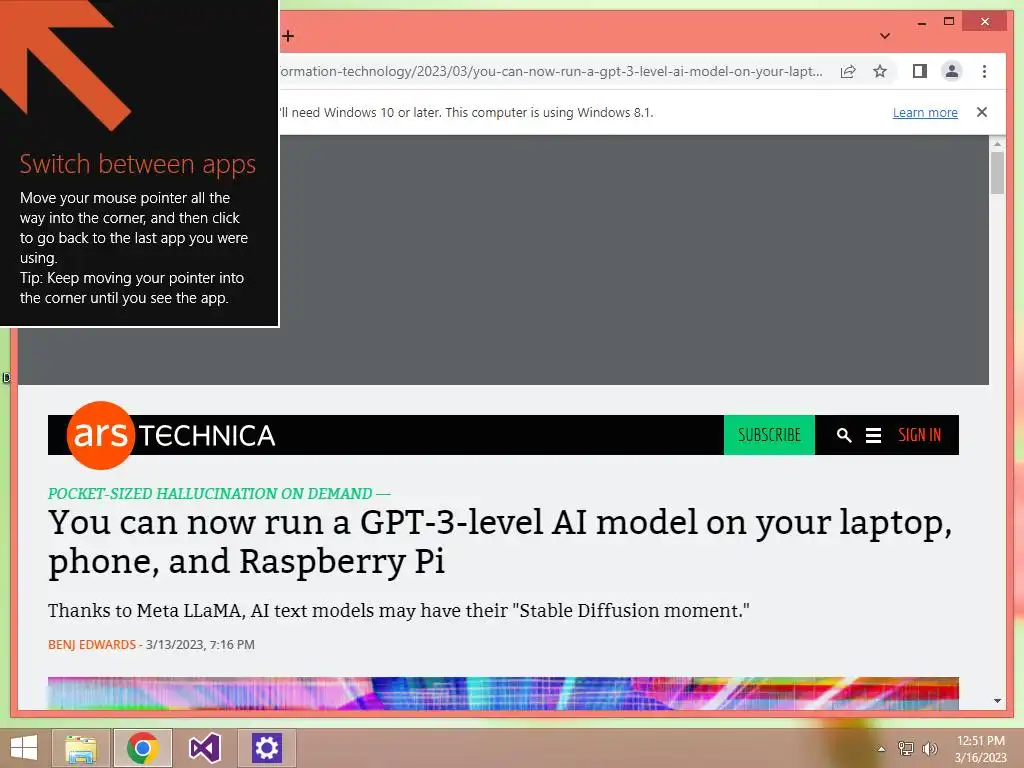Screen dimensions: 1024x768
Task: Maximize the Chrome window
Action: pyautogui.click(x=949, y=22)
